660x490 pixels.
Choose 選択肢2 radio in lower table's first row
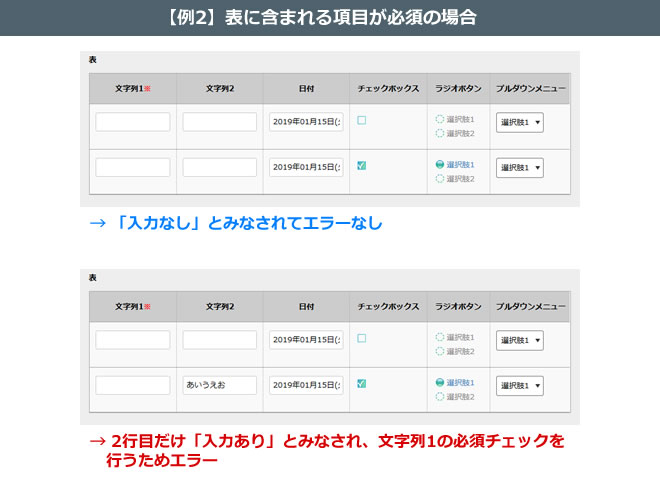click(440, 351)
